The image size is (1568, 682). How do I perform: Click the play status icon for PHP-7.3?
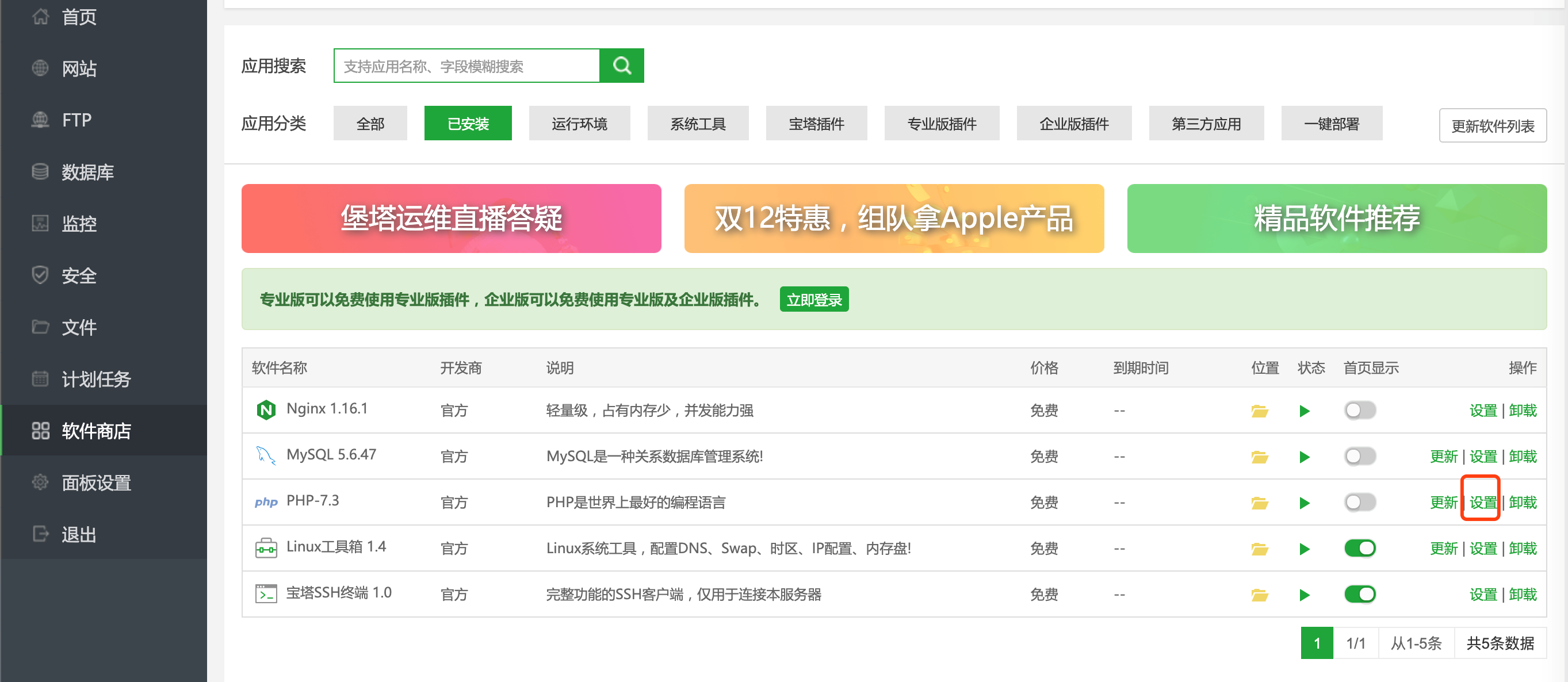[x=1305, y=503]
